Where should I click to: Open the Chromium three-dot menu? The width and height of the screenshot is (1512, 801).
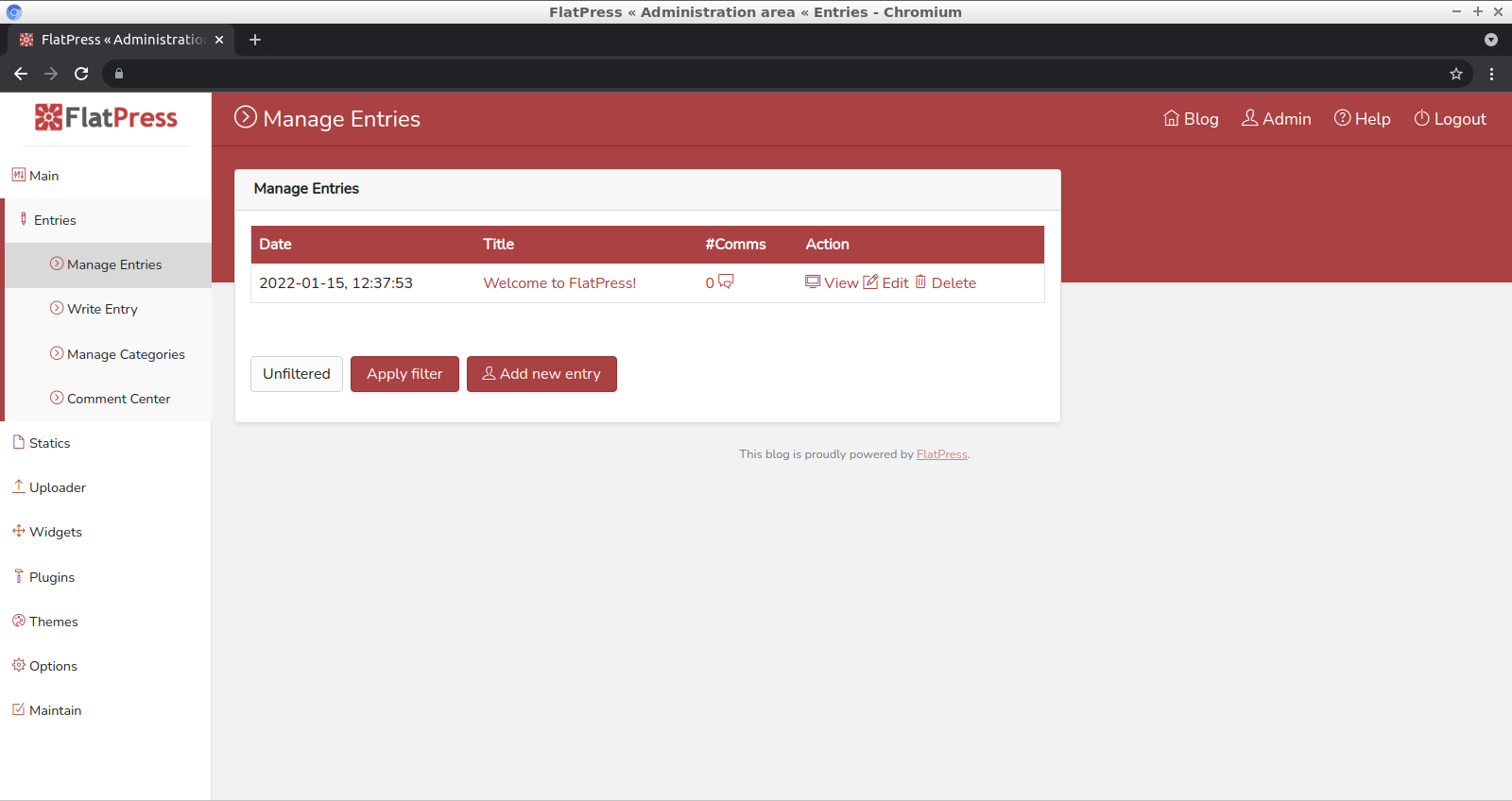[1492, 74]
